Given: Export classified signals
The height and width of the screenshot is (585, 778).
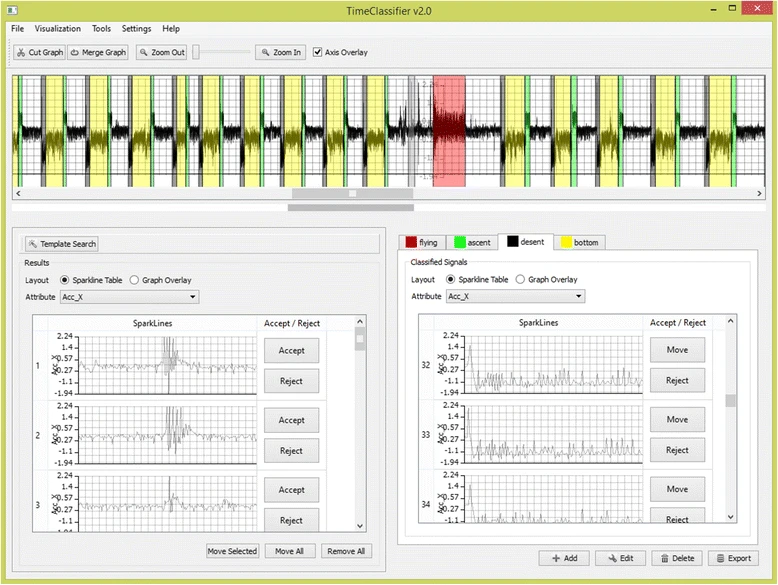Looking at the screenshot, I should 734,558.
